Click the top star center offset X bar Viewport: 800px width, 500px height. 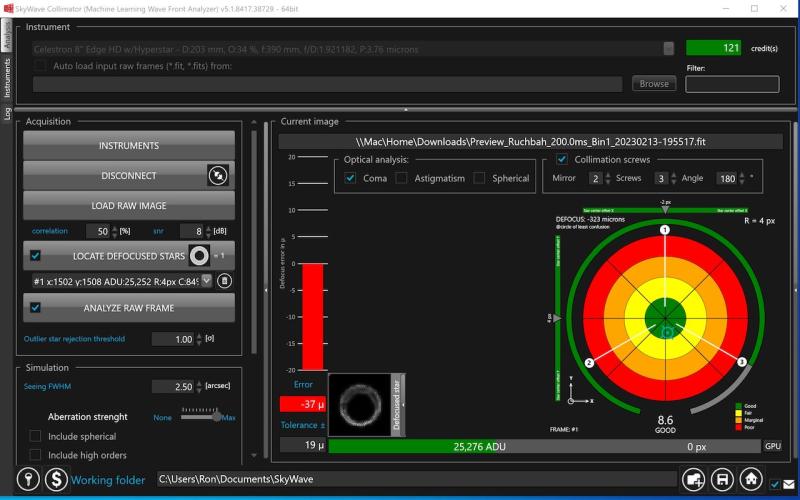(x=665, y=210)
